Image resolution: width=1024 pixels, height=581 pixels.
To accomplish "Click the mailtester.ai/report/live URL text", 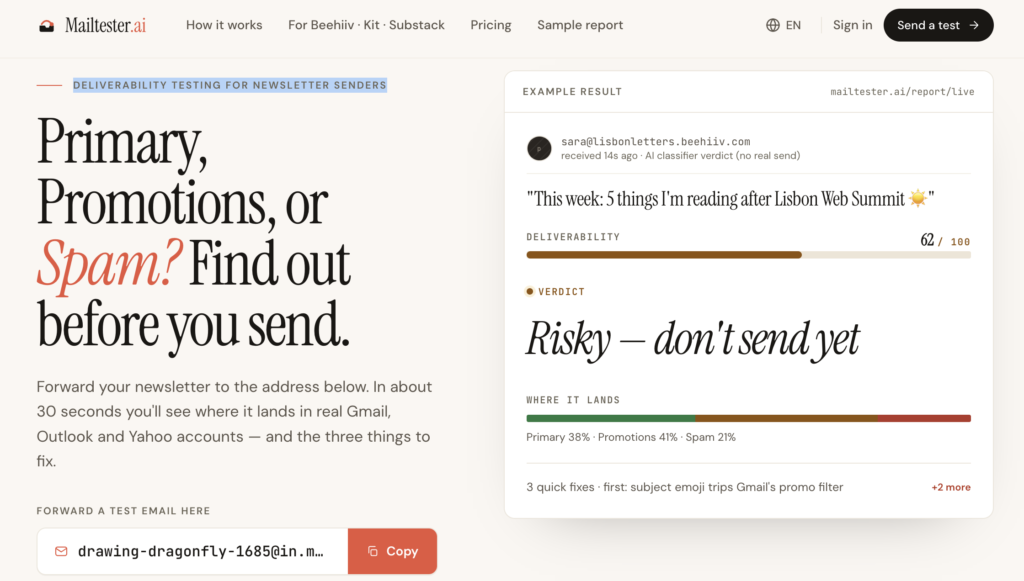I will (x=902, y=92).
